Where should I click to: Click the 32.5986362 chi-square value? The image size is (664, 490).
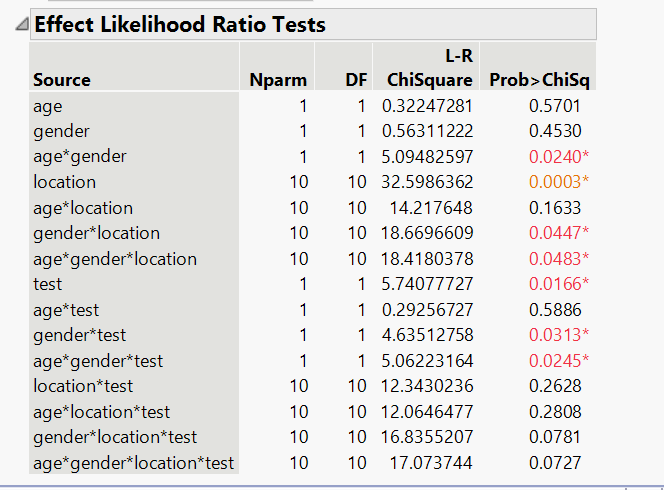click(x=427, y=182)
